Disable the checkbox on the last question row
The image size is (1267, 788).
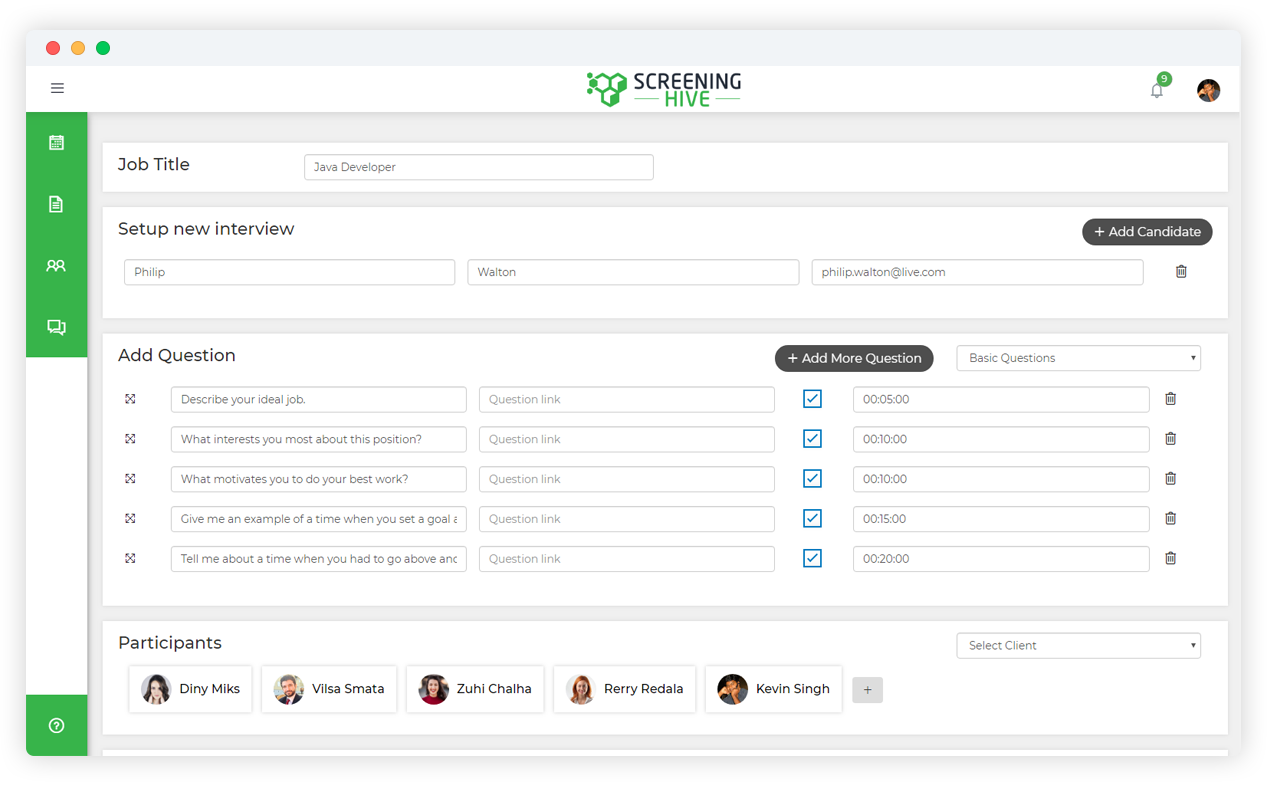tap(812, 558)
